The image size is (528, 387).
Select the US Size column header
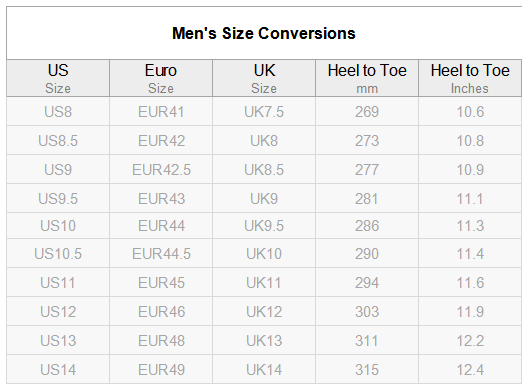pyautogui.click(x=58, y=78)
